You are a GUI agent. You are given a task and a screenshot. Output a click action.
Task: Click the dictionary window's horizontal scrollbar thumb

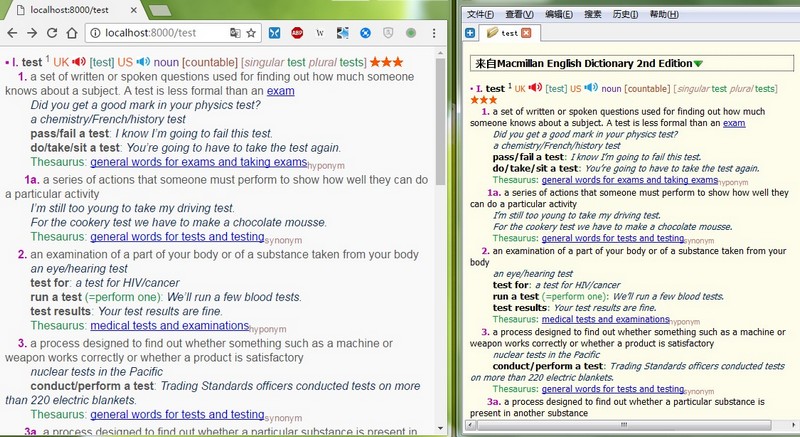pos(624,425)
